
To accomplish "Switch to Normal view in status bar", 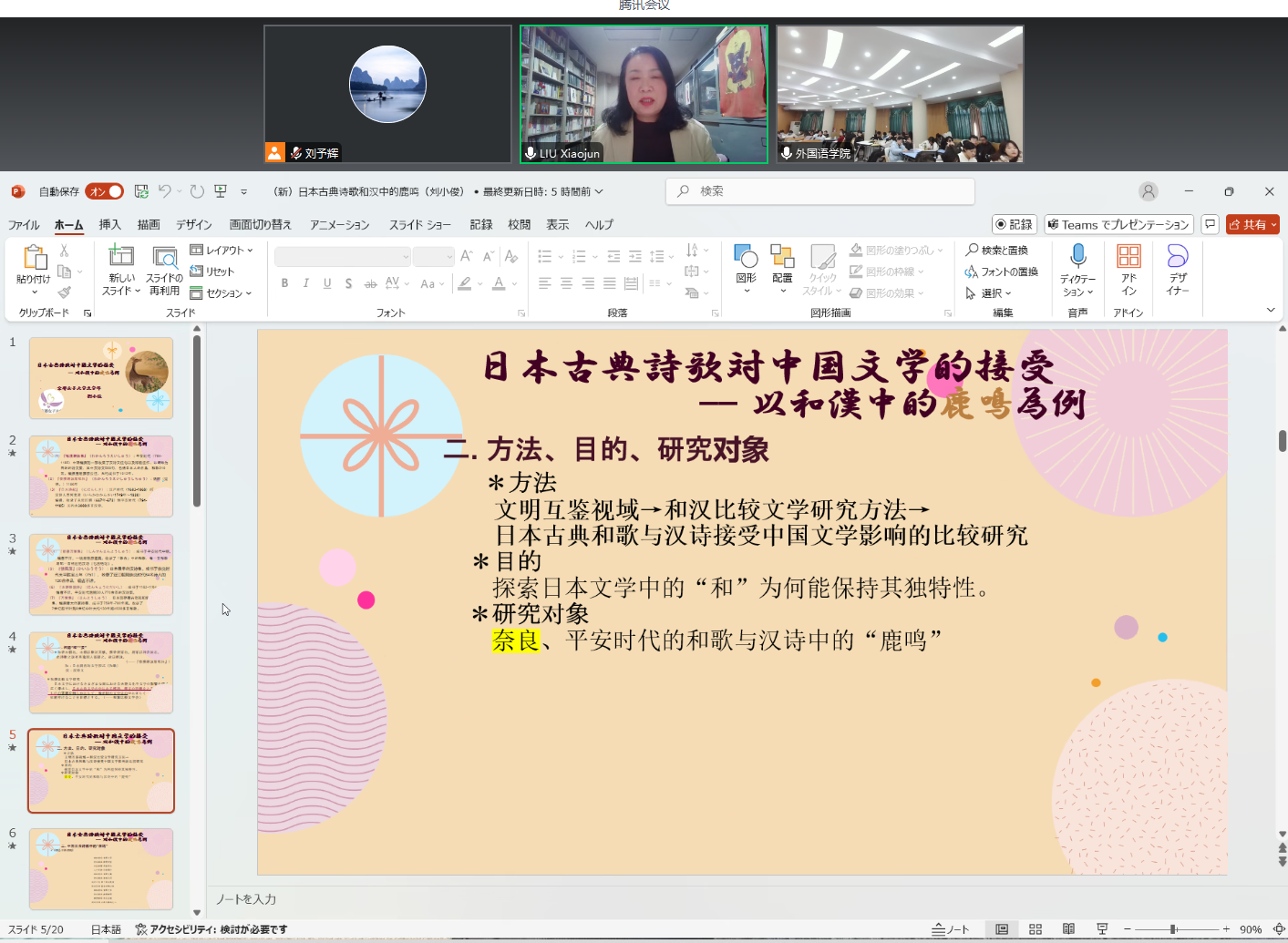I will 1002,929.
